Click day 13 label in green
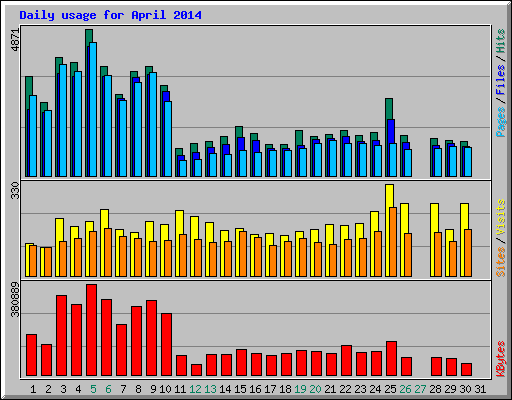Screen dimensions: 512x400 (x=210, y=389)
